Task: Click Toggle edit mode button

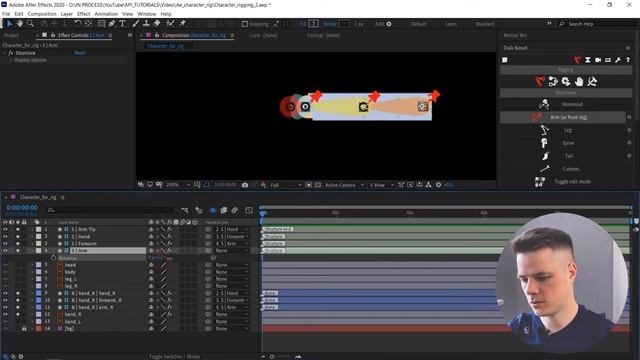Action: pyautogui.click(x=565, y=182)
